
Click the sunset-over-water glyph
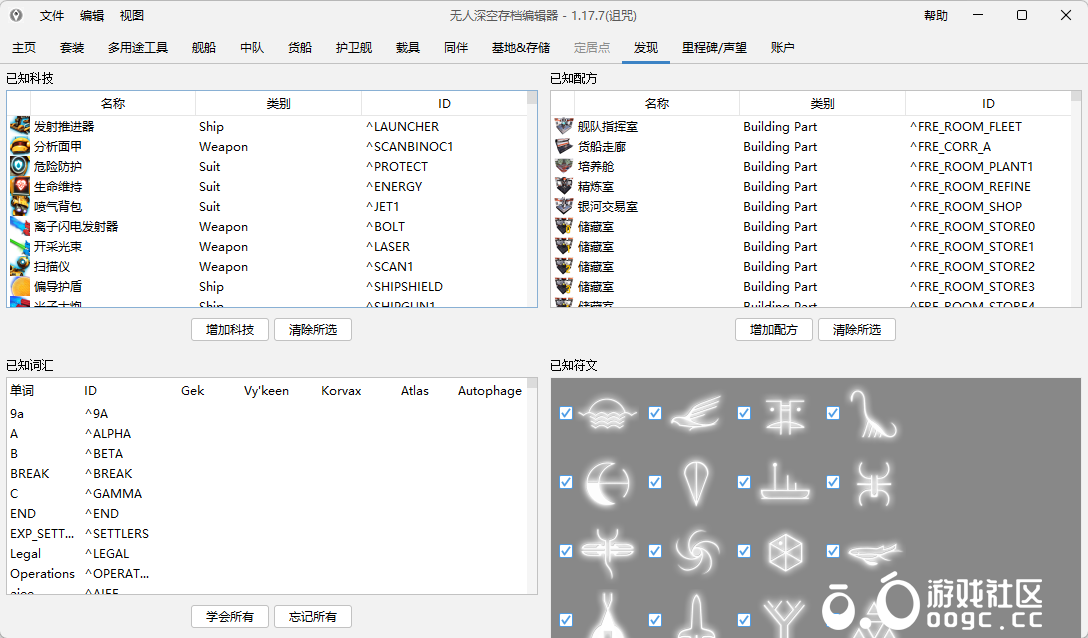pyautogui.click(x=607, y=414)
